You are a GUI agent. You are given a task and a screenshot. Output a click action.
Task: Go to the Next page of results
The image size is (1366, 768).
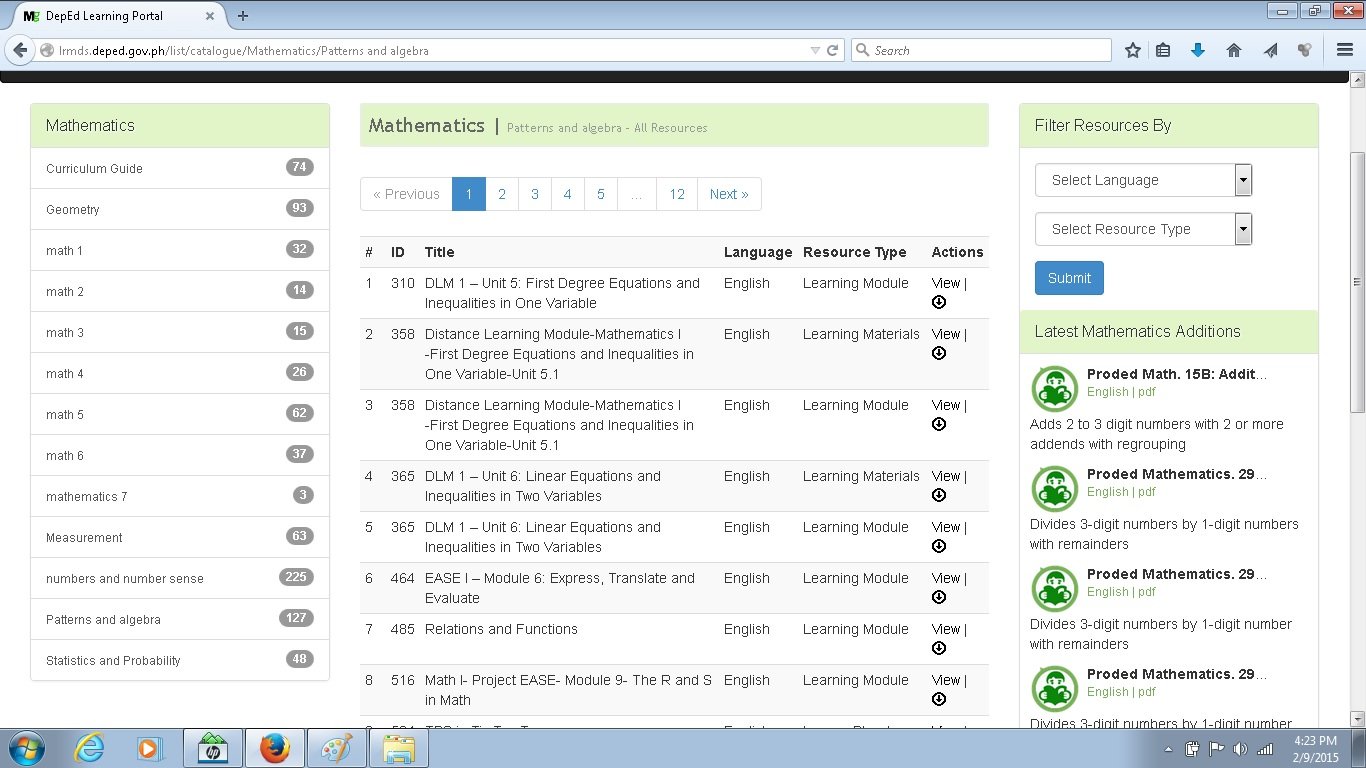[x=729, y=193]
